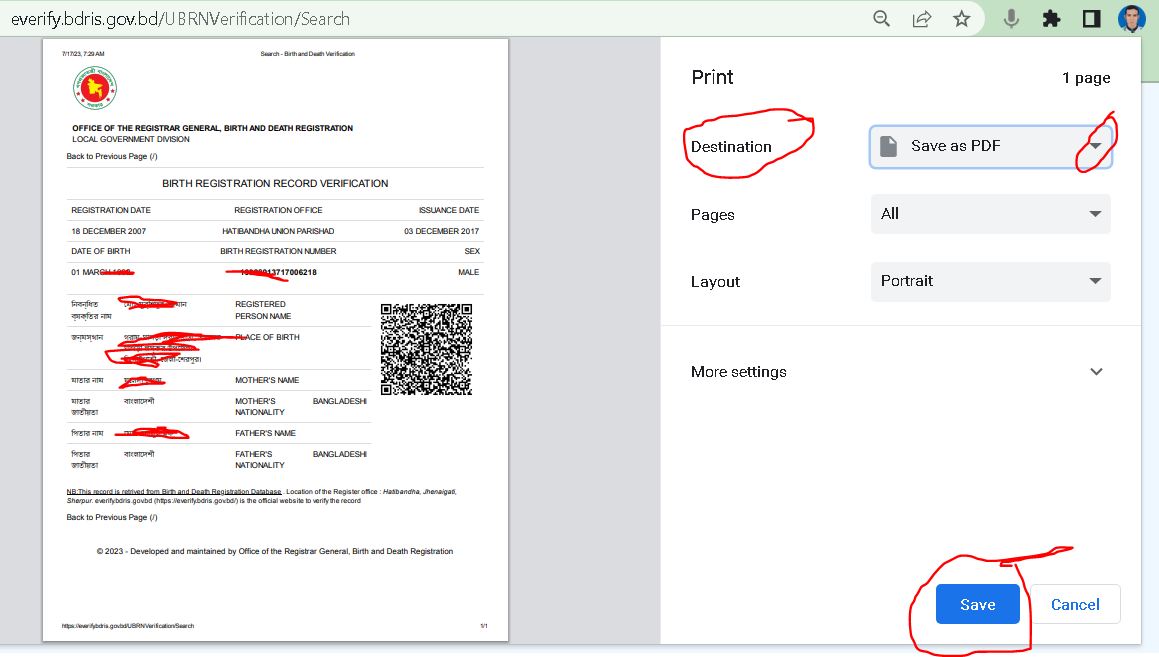Viewport: 1159px width, 657px height.
Task: Click the share page icon
Action: click(x=921, y=19)
